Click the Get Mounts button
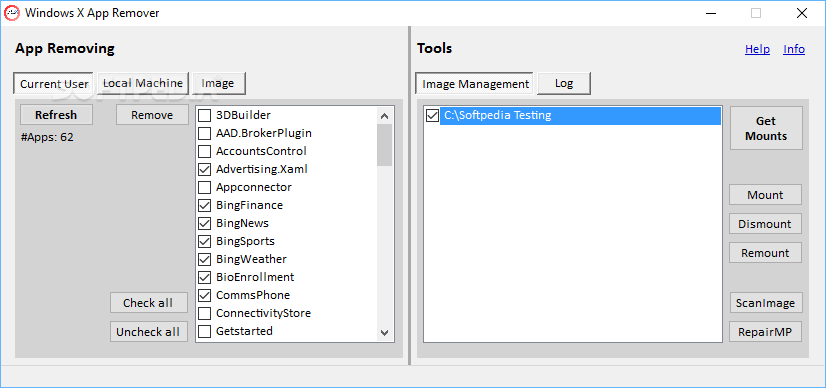This screenshot has width=826, height=388. pyautogui.click(x=766, y=128)
